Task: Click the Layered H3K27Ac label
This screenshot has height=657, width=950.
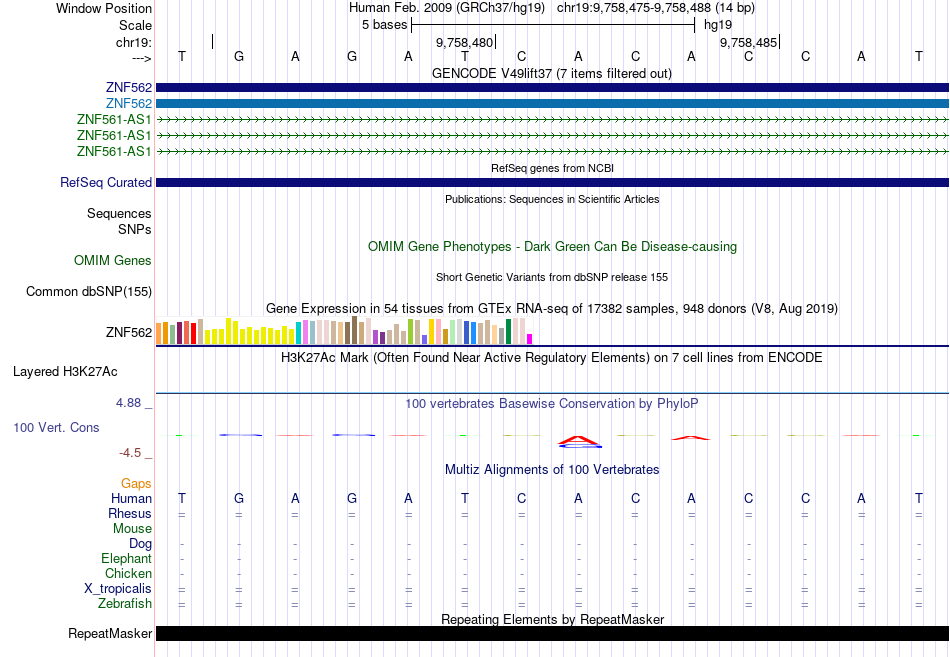Action: (x=65, y=372)
